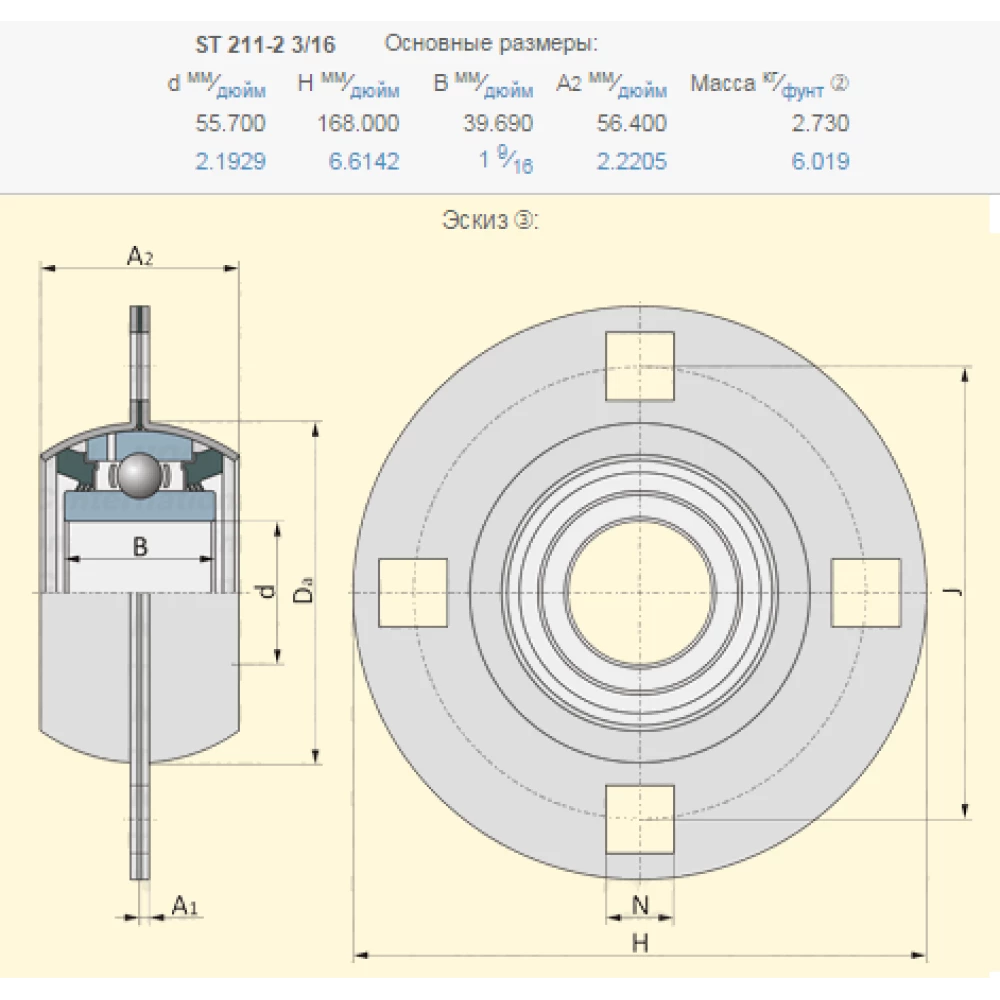Click the right square bolt hole on flange

[866, 593]
